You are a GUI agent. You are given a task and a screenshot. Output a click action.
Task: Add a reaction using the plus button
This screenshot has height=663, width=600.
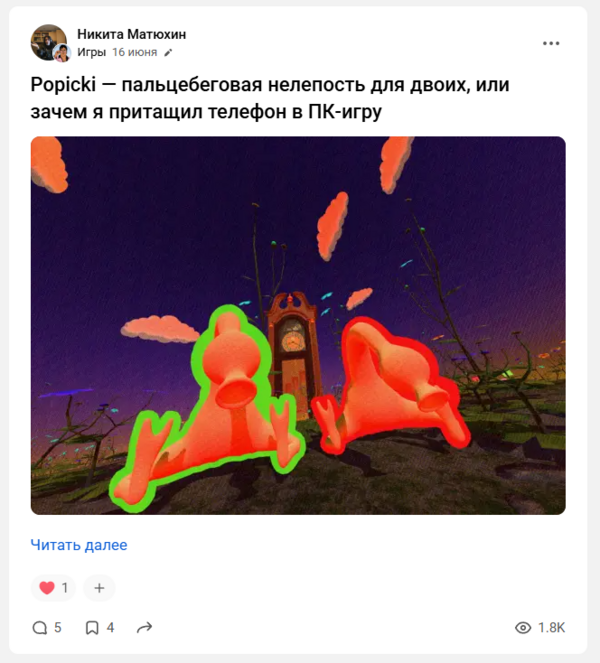tap(99, 588)
